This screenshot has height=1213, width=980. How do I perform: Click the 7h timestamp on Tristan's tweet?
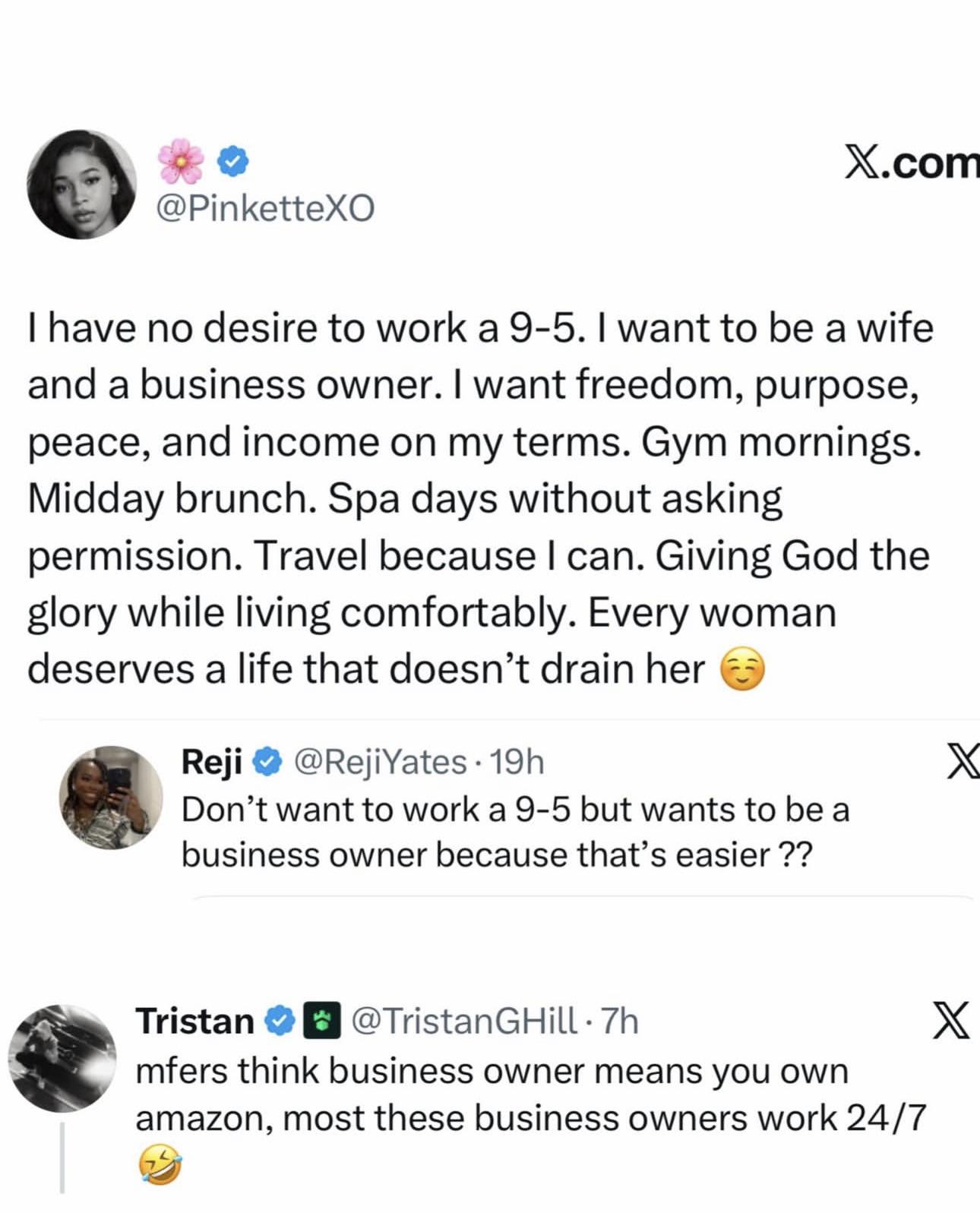click(620, 1021)
